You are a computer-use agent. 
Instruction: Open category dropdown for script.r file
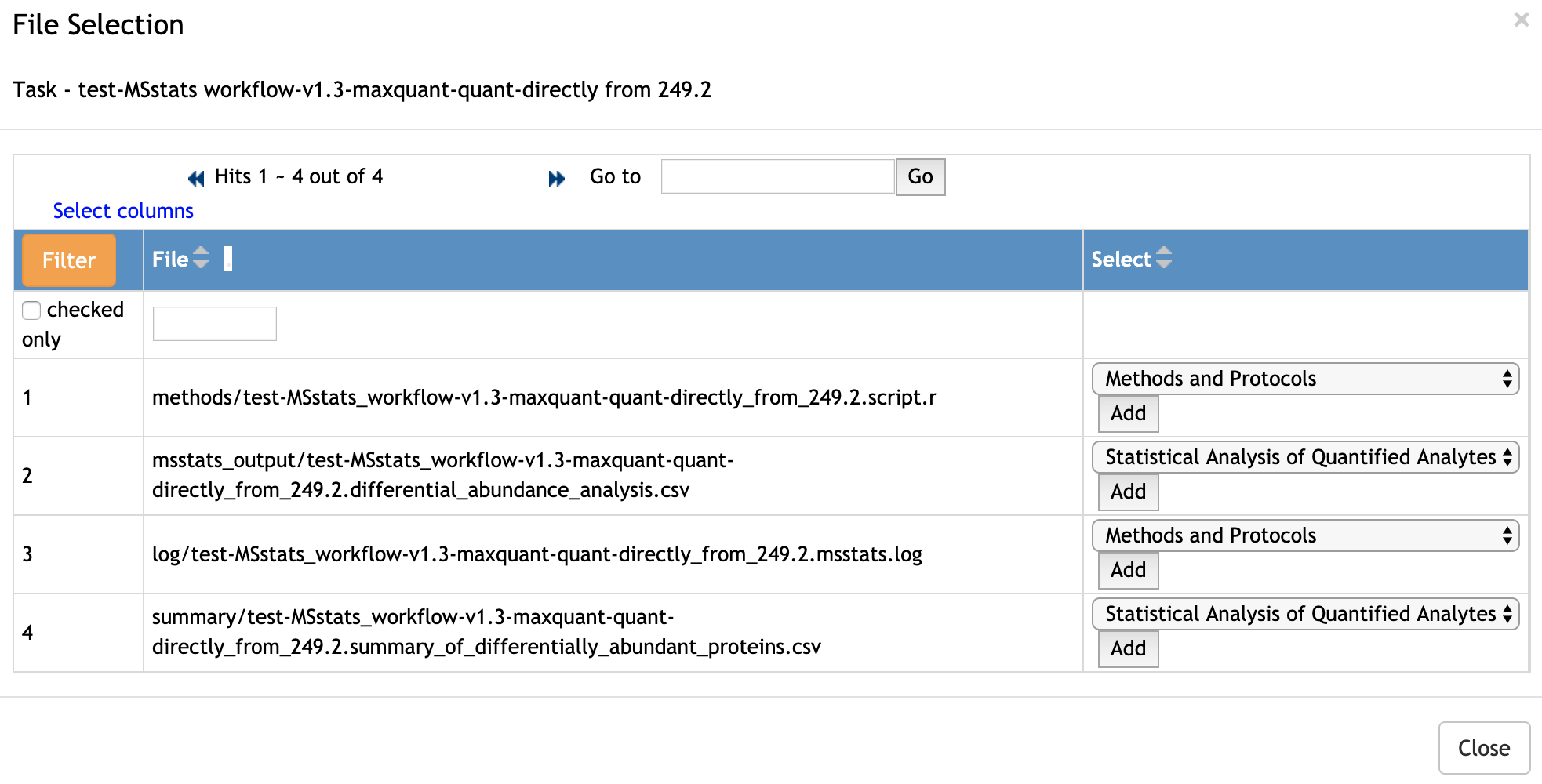[x=1304, y=379]
